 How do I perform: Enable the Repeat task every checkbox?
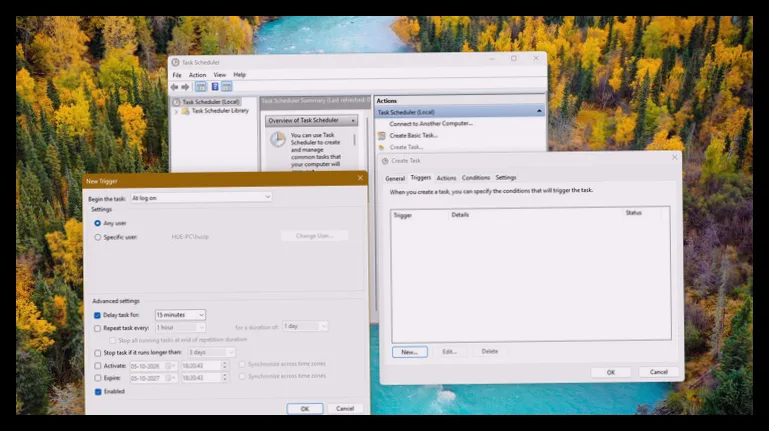(97, 328)
